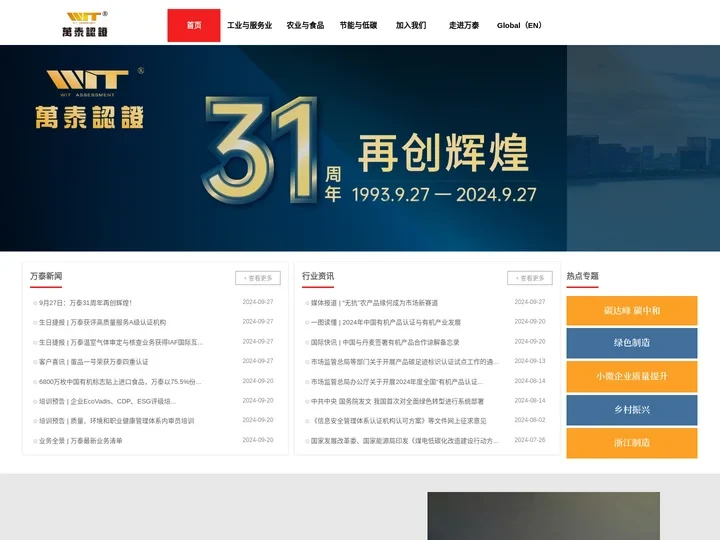Open 培训预告 质量、环境和职业健康管理体系
This screenshot has height=540, width=720.
point(117,421)
